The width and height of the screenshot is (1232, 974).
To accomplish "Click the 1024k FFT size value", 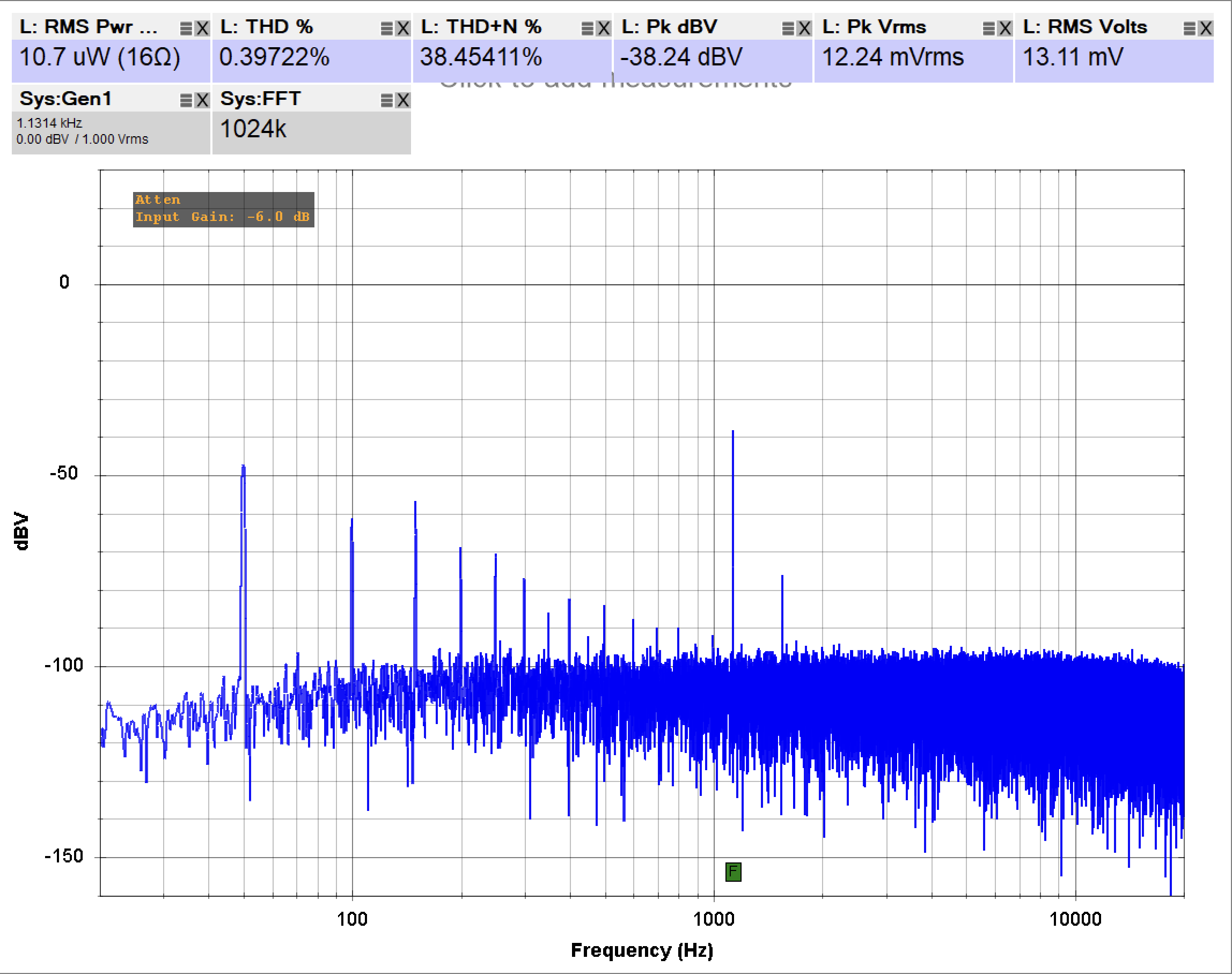I will pyautogui.click(x=253, y=129).
